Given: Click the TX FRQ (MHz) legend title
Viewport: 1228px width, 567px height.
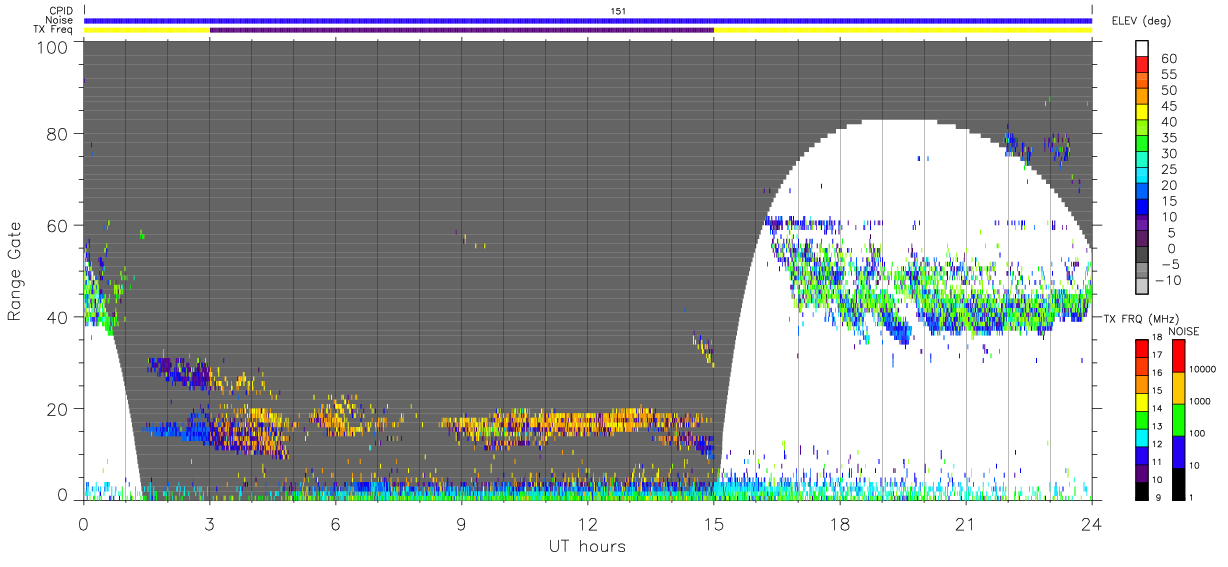Looking at the screenshot, I should click(1139, 318).
